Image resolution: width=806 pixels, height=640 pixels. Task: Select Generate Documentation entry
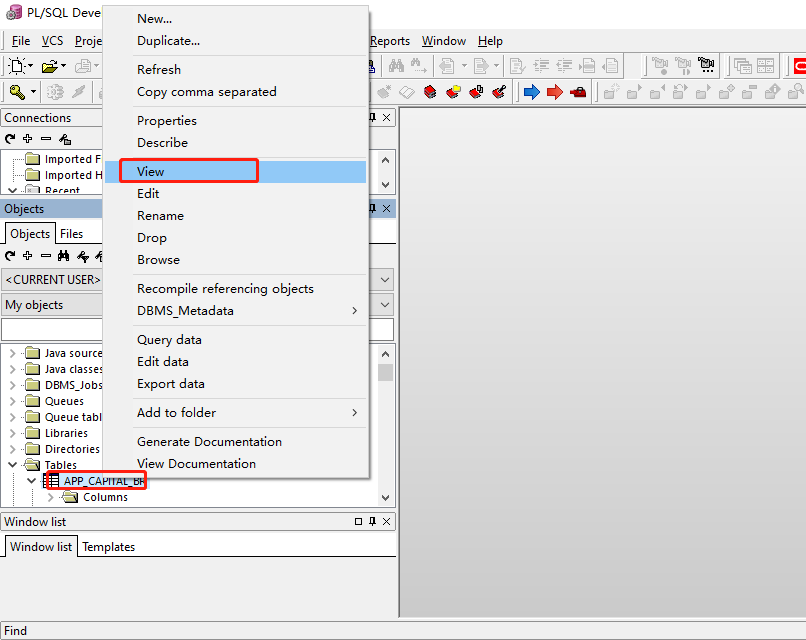pos(235,442)
